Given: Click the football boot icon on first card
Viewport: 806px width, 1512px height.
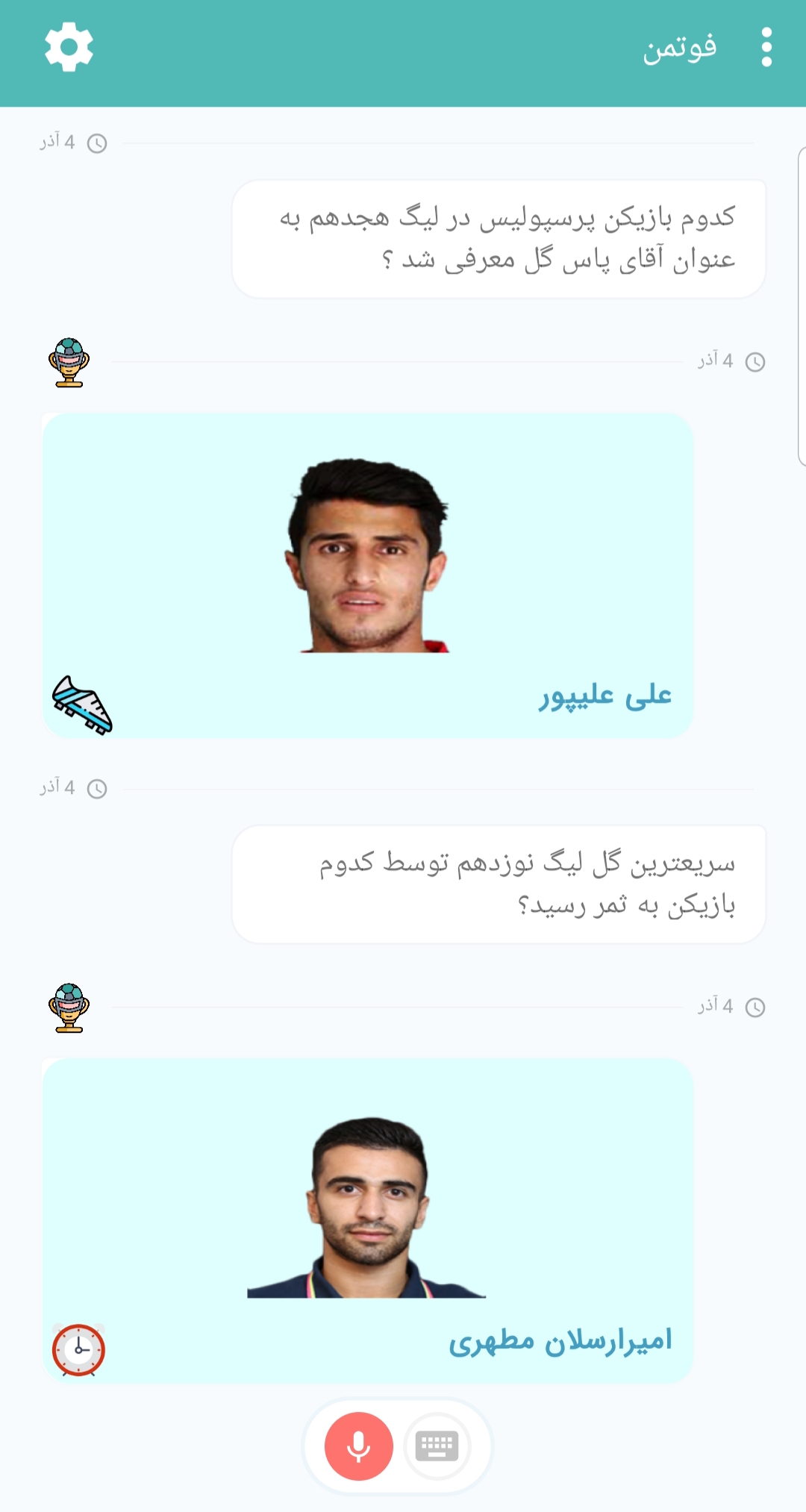Looking at the screenshot, I should pyautogui.click(x=82, y=705).
